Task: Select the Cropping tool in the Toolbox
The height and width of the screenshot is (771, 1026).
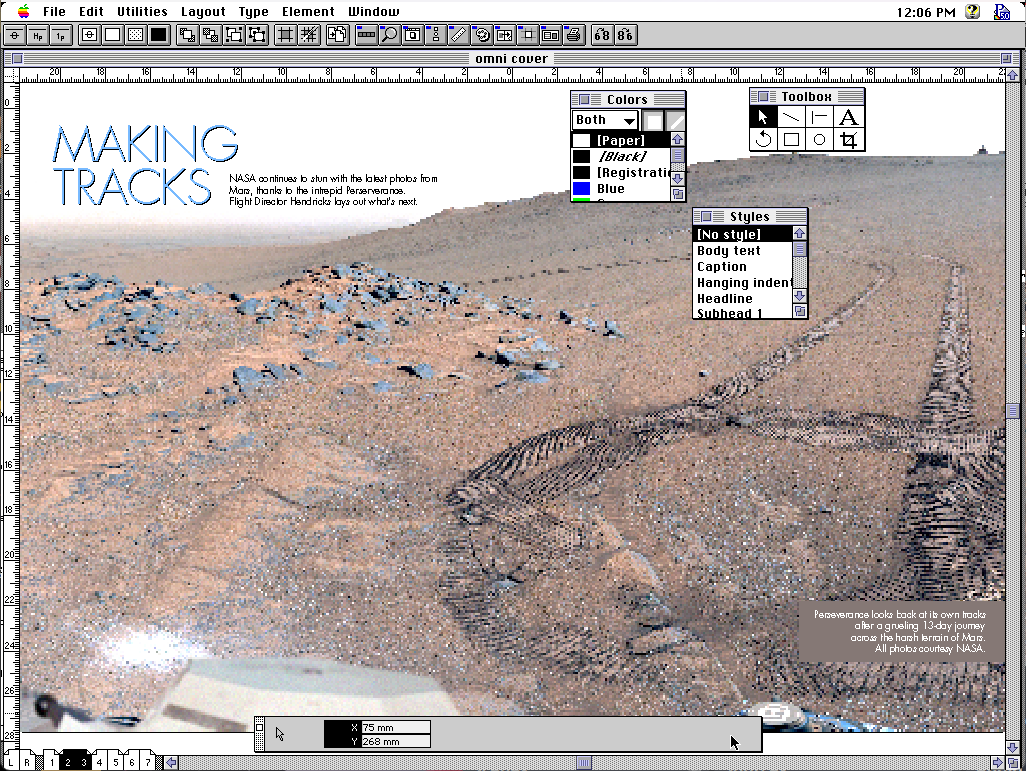Action: (846, 139)
